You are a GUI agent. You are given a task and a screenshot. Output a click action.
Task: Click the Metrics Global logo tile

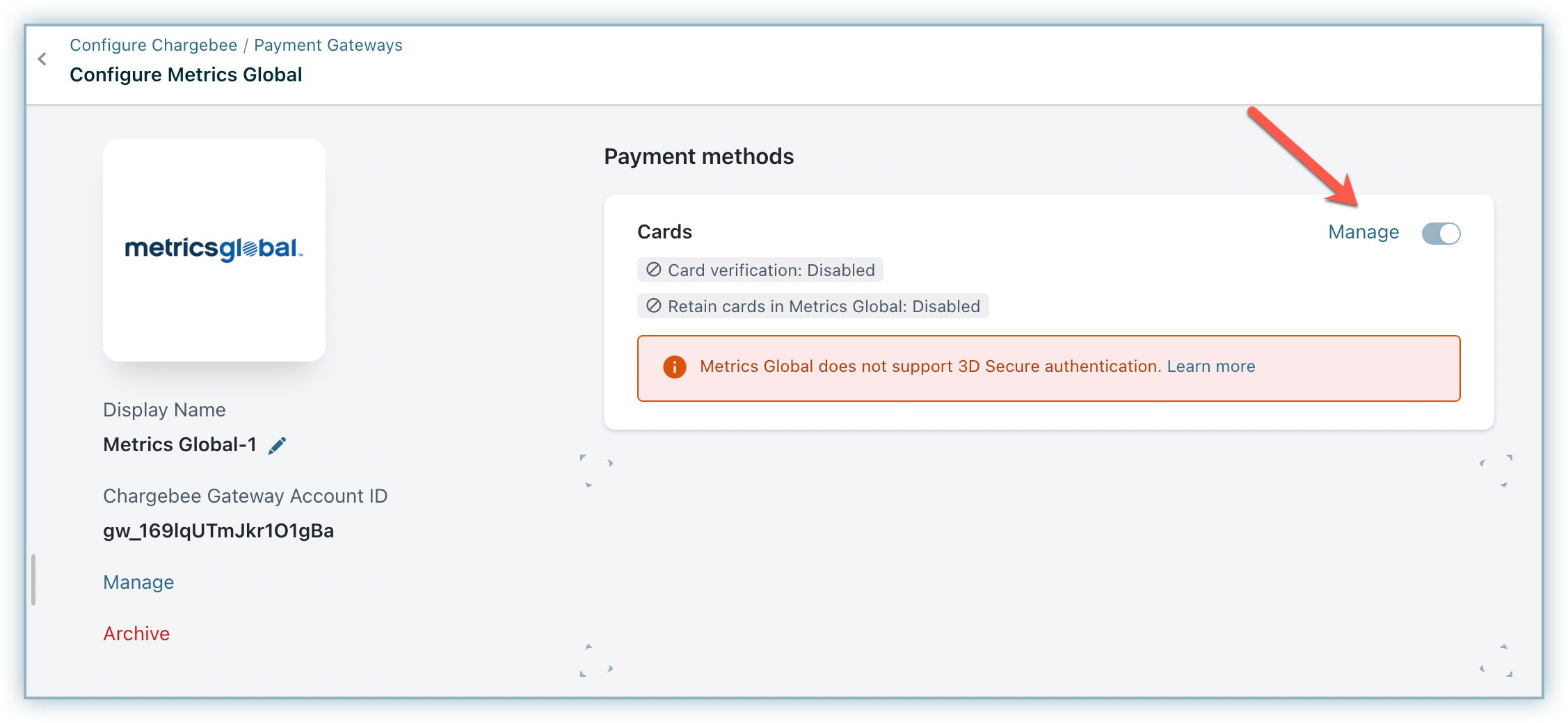[x=214, y=250]
